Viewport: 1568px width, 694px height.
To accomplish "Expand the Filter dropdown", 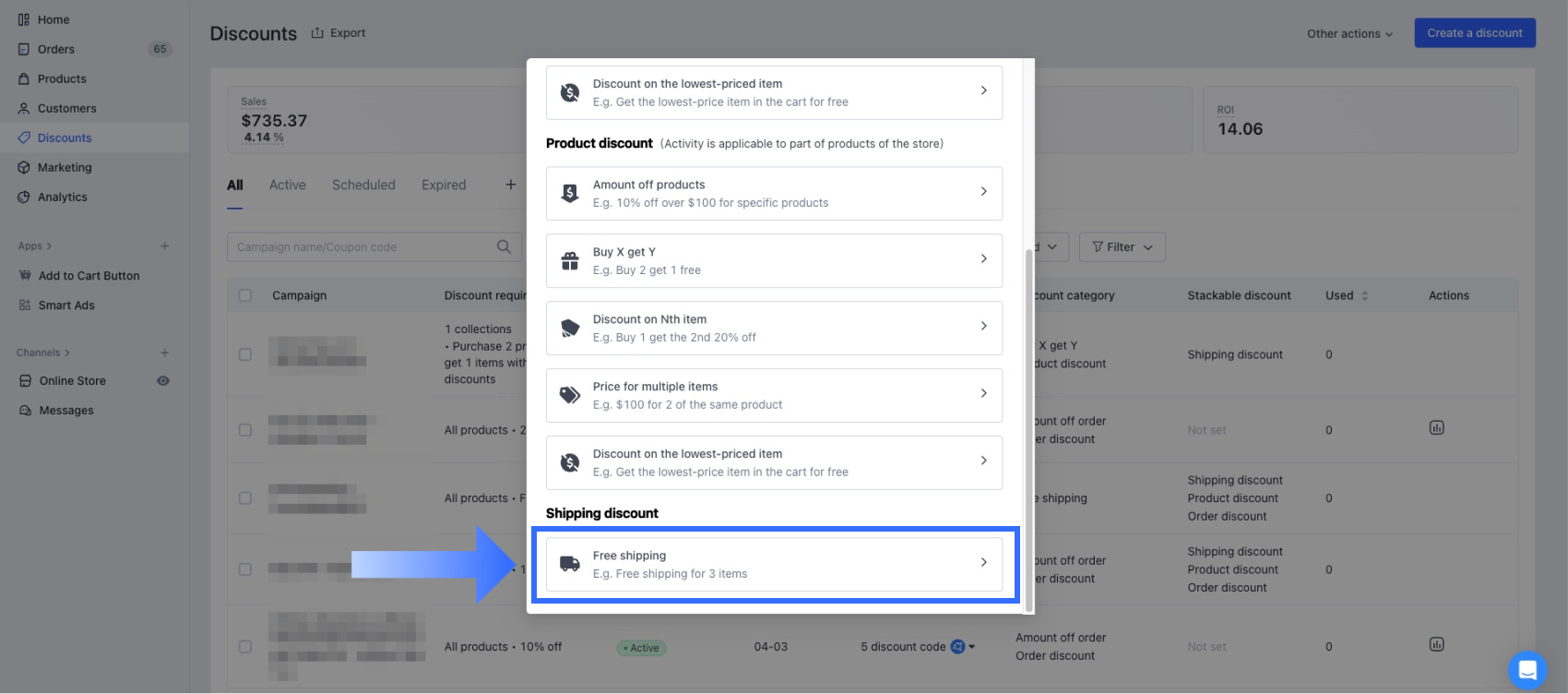I will (1122, 246).
